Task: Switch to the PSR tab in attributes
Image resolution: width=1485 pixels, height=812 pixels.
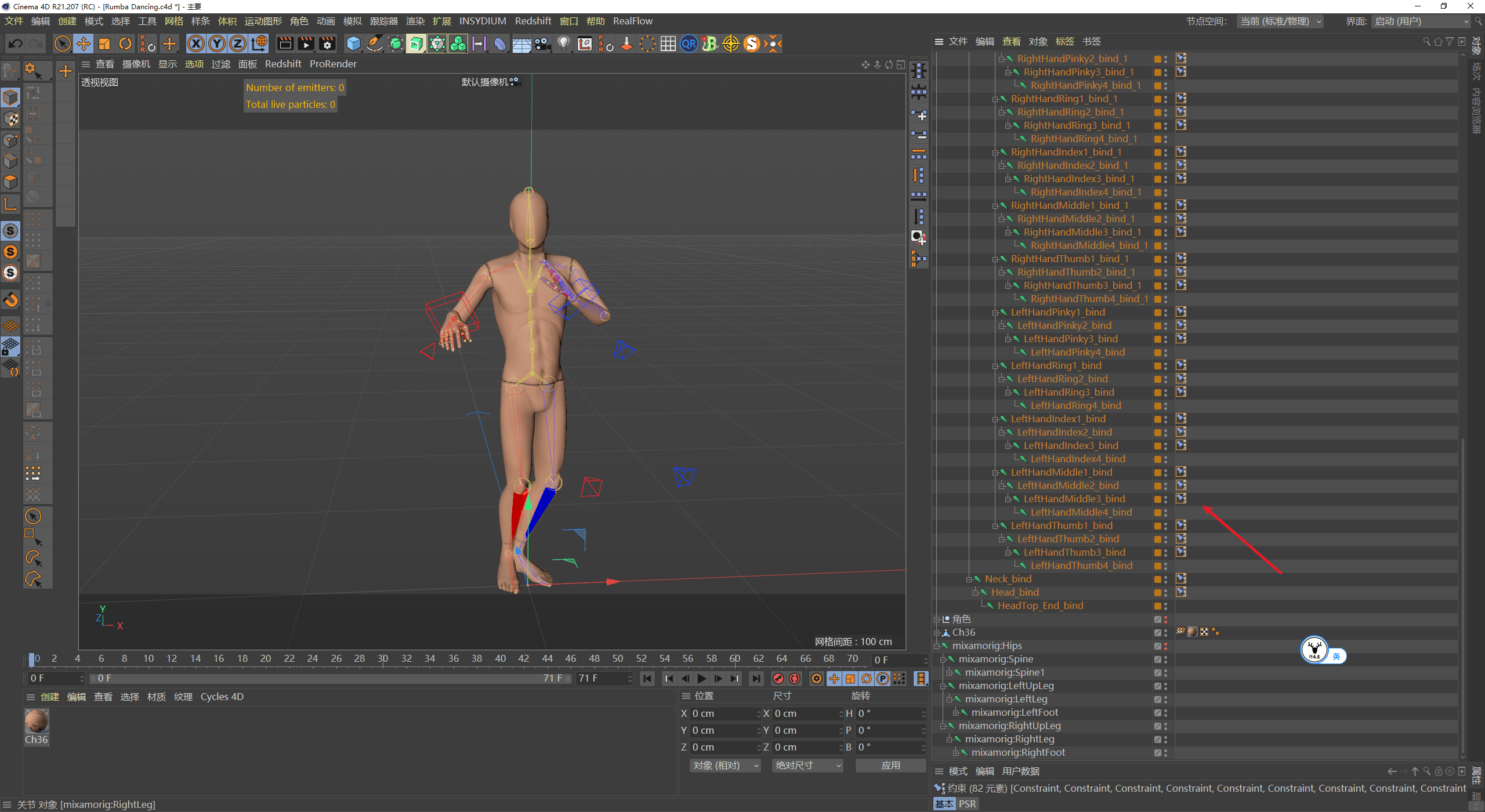Action: (966, 803)
